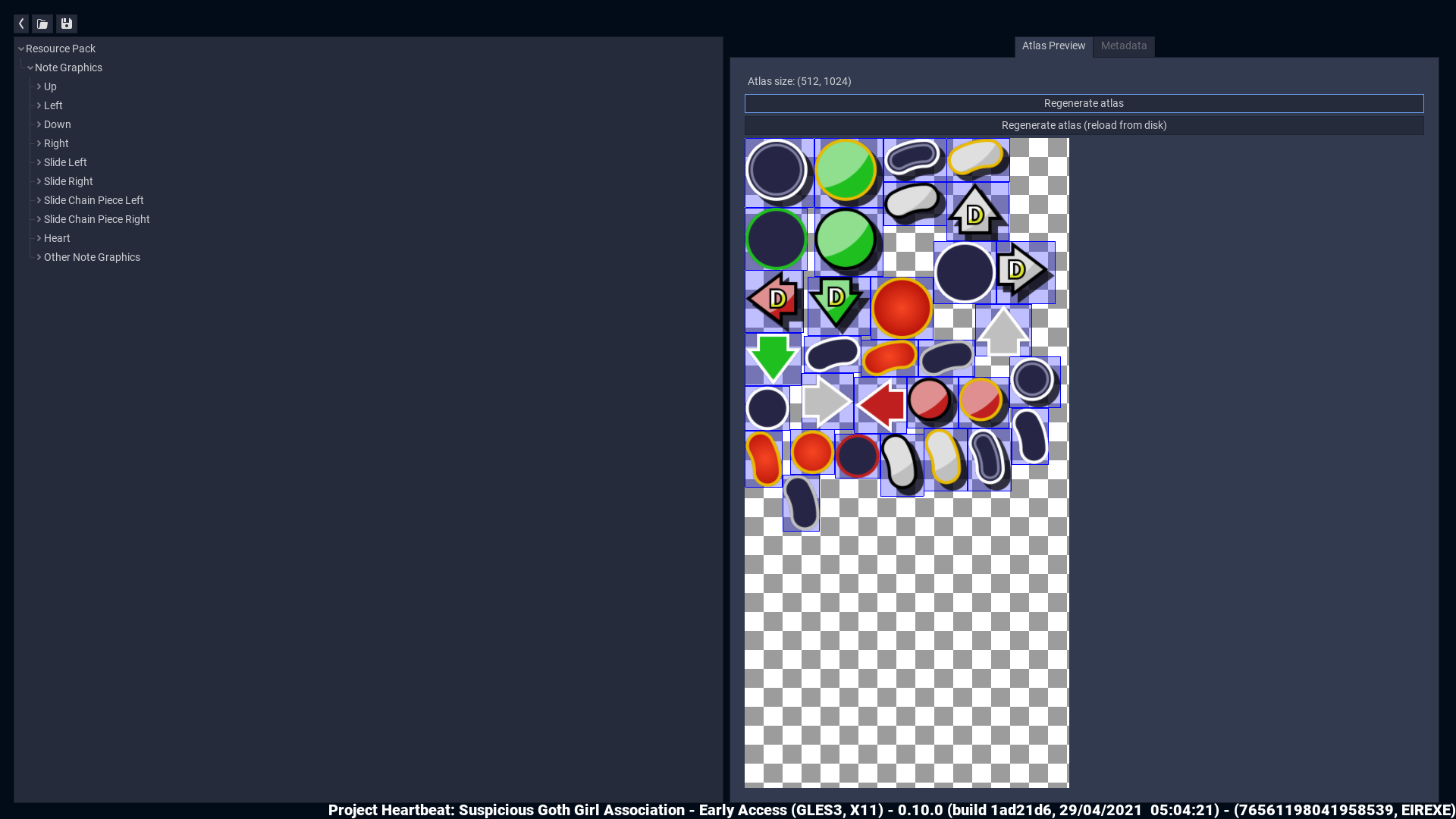Switch to the Atlas Preview tab
The height and width of the screenshot is (819, 1456).
[x=1053, y=46]
